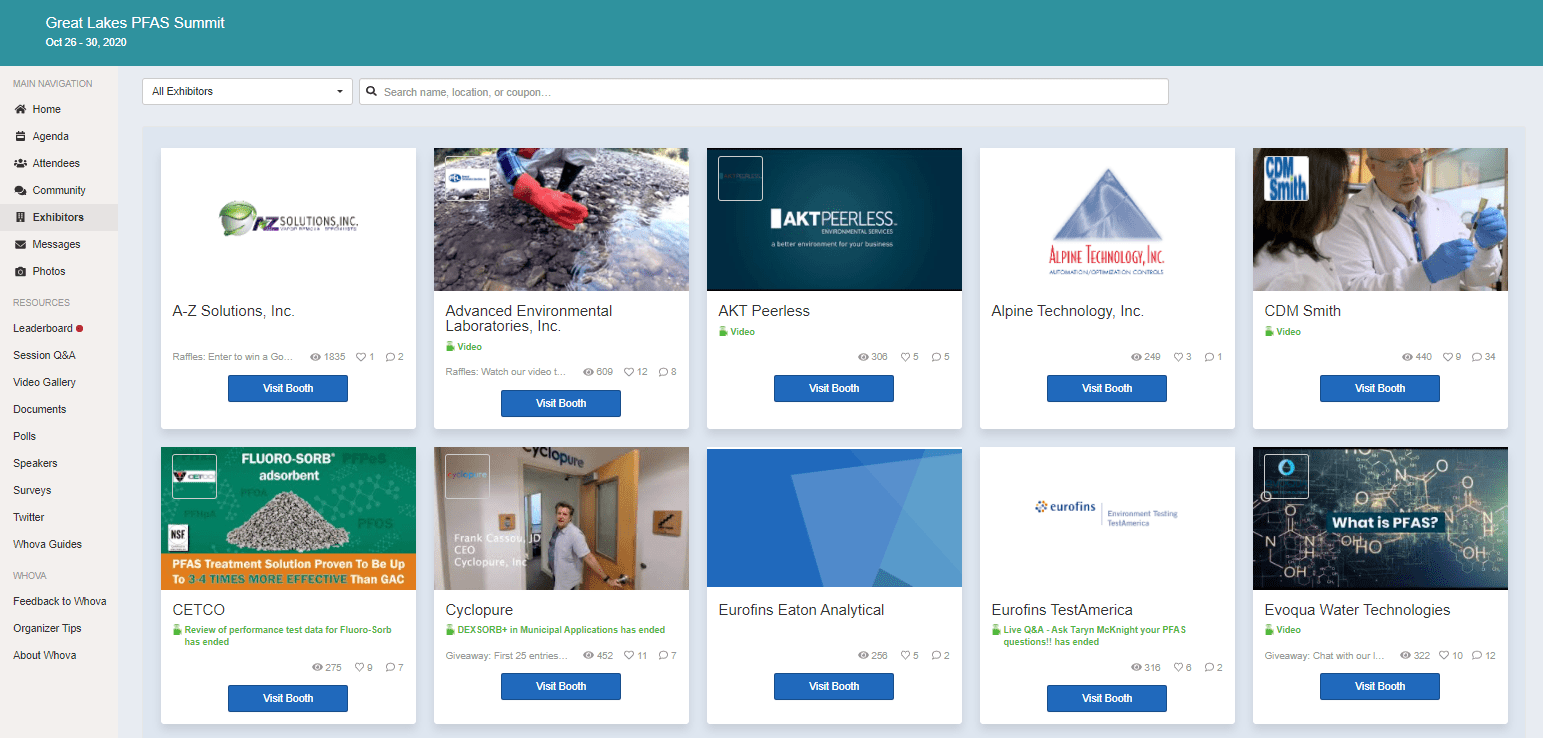Open the 'What is PFAS?' Evoqua thumbnail
1543x738 pixels.
click(x=1380, y=518)
